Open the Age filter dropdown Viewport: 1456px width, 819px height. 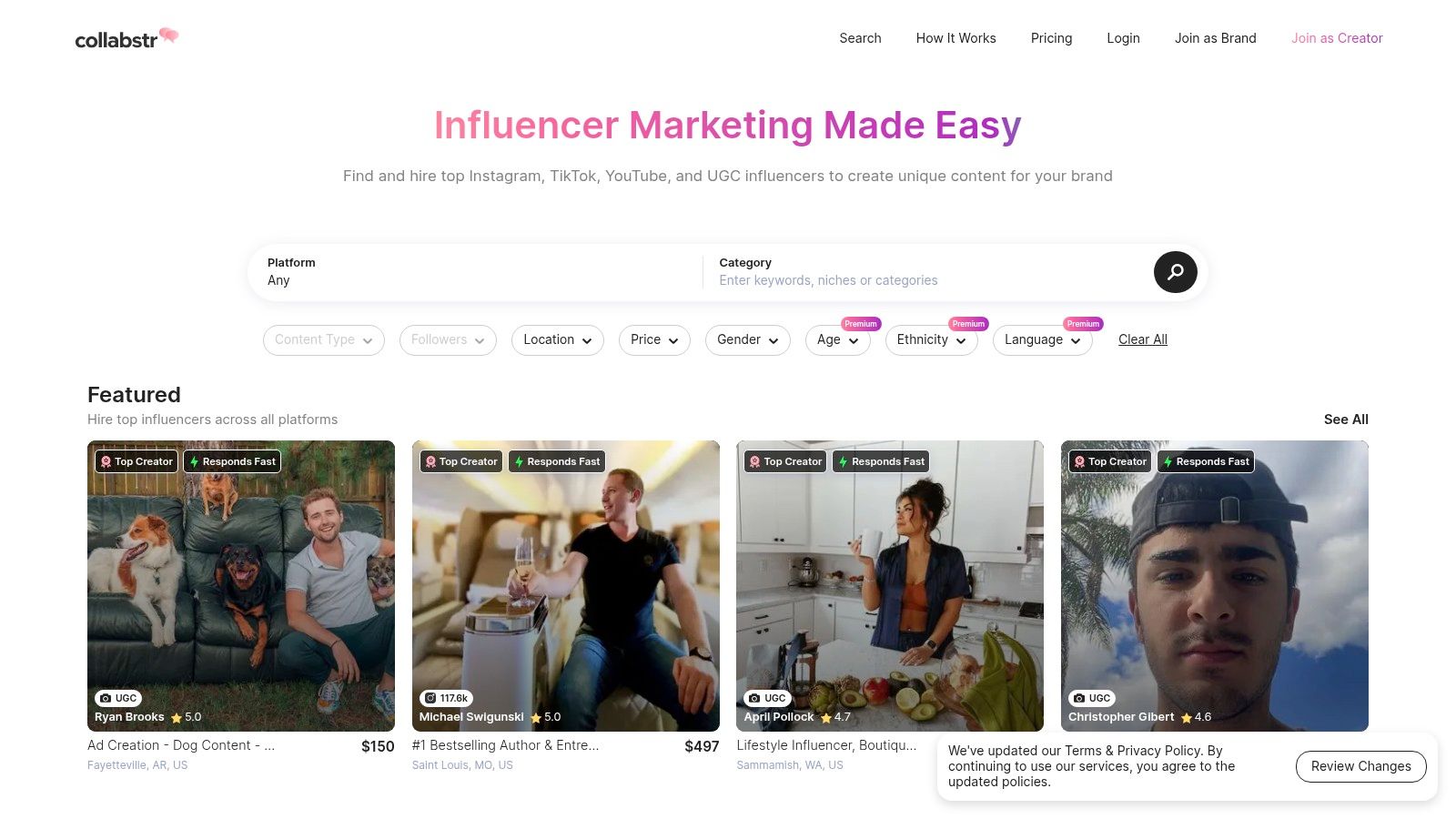838,339
